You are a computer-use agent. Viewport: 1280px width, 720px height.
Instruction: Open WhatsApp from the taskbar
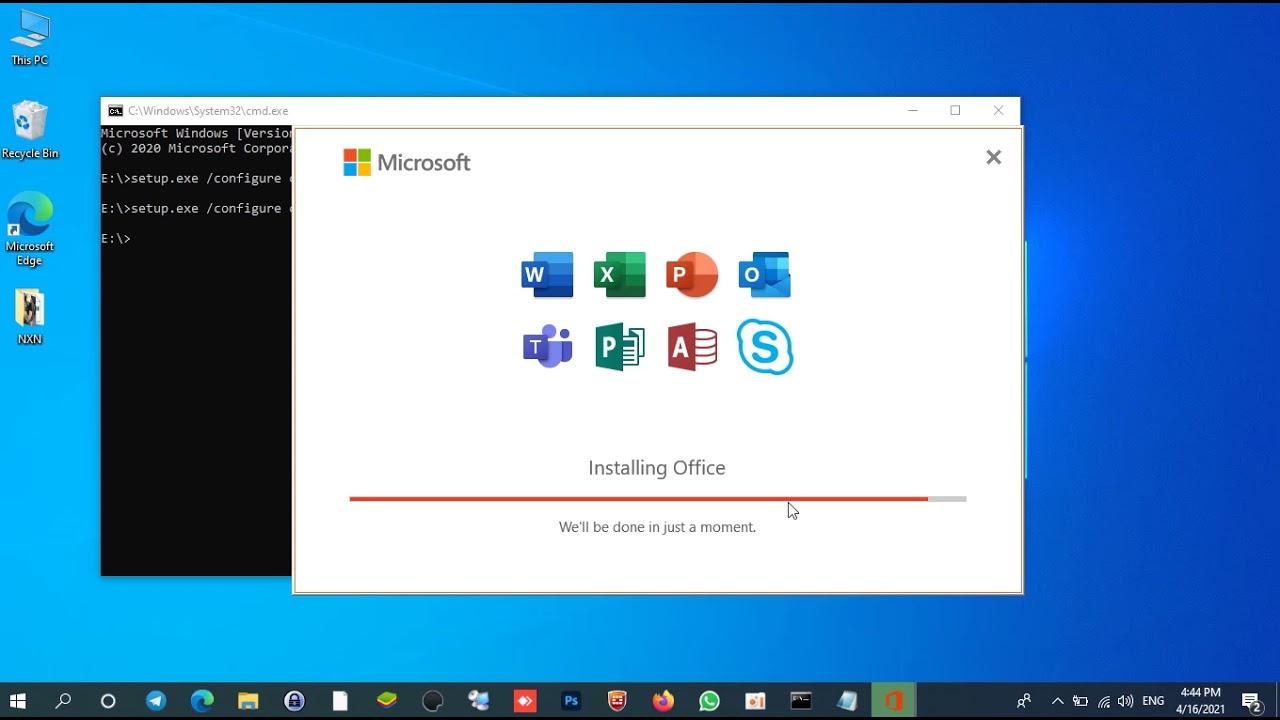[x=709, y=701]
